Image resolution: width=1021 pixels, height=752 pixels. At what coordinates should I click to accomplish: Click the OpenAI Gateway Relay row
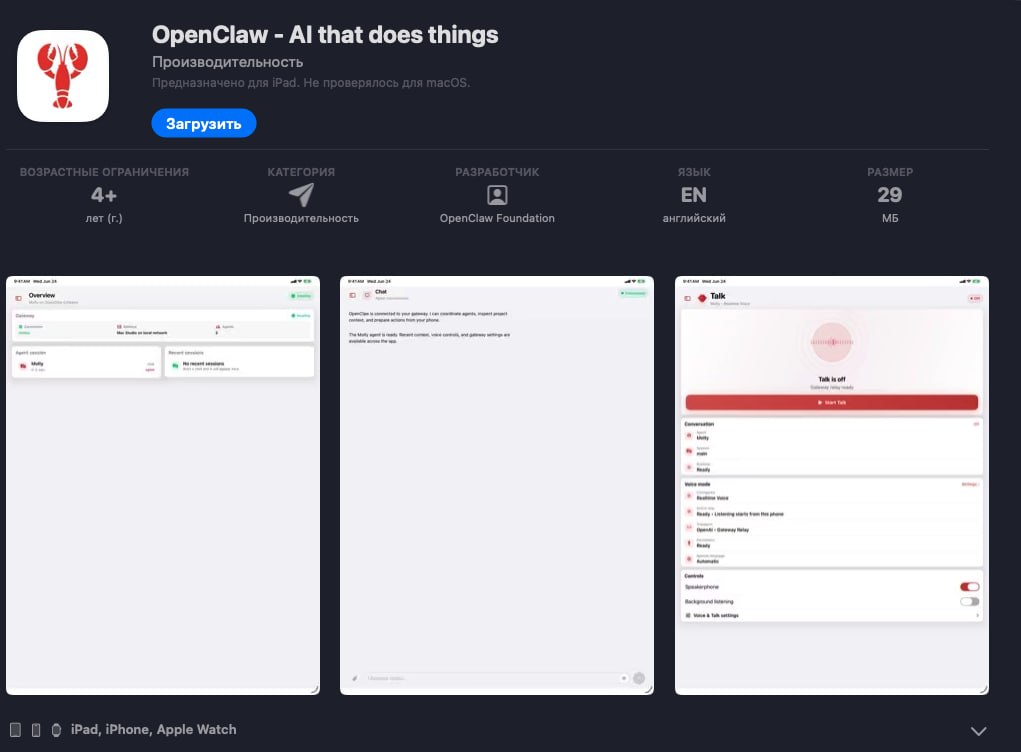pos(832,527)
